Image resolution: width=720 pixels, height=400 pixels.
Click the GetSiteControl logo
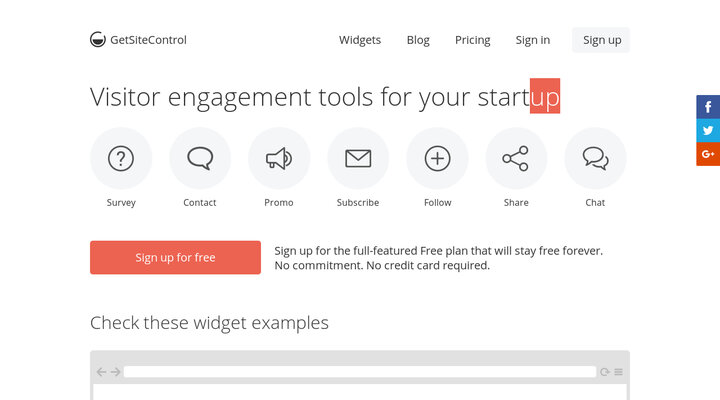(138, 40)
